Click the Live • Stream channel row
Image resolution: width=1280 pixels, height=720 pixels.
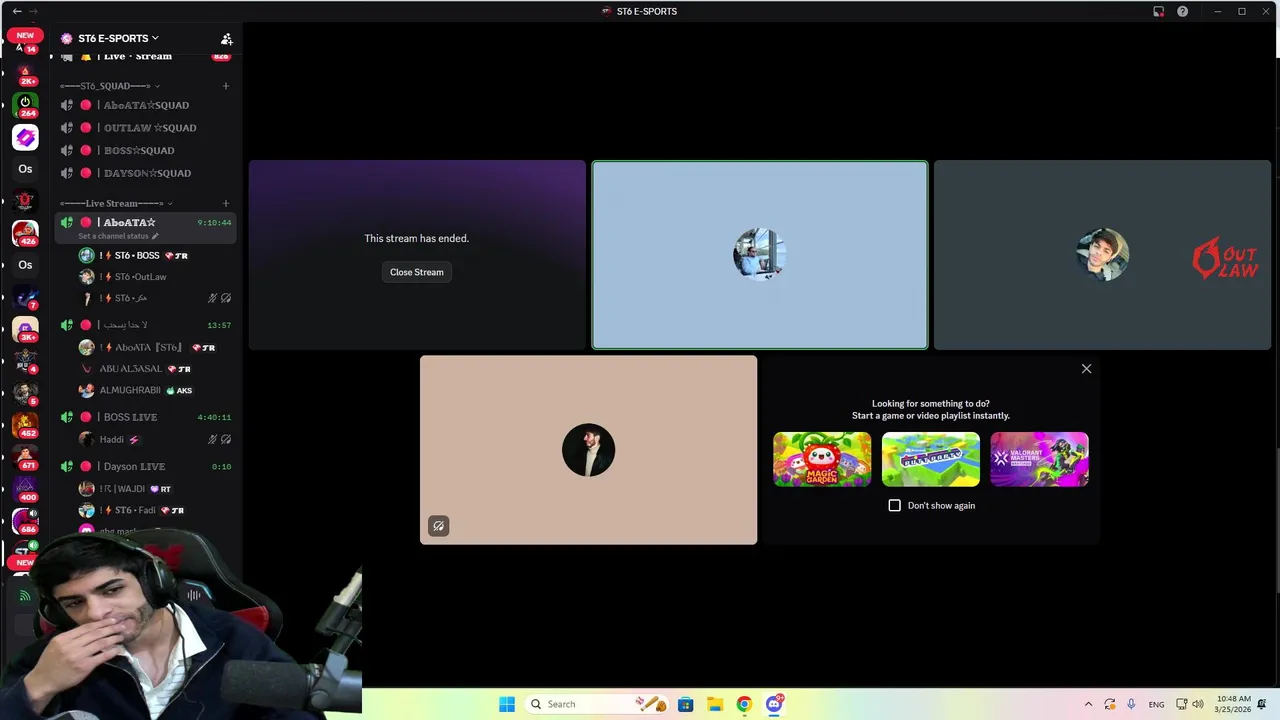[x=146, y=56]
